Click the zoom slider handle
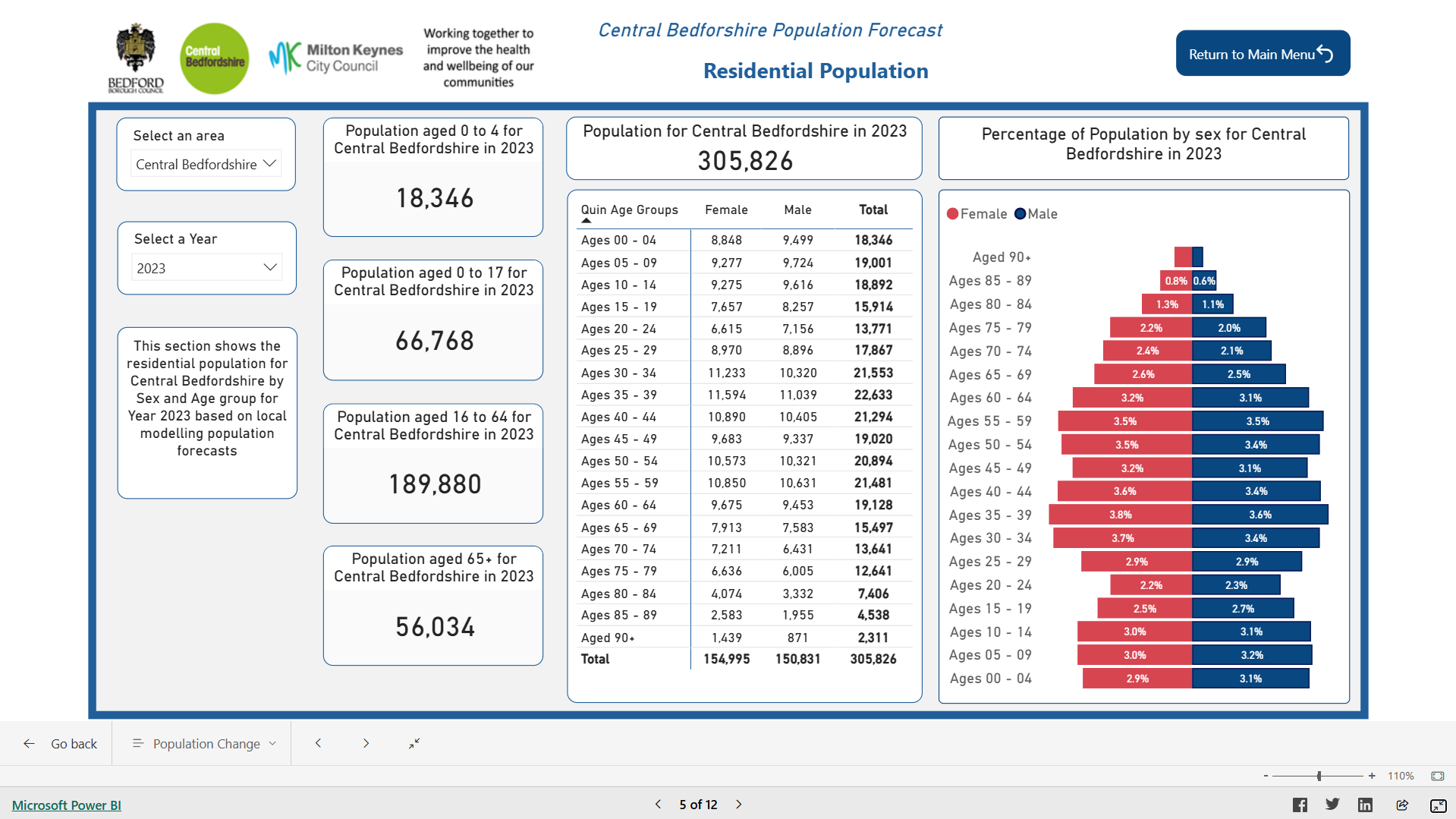This screenshot has width=1456, height=819. [x=1319, y=776]
